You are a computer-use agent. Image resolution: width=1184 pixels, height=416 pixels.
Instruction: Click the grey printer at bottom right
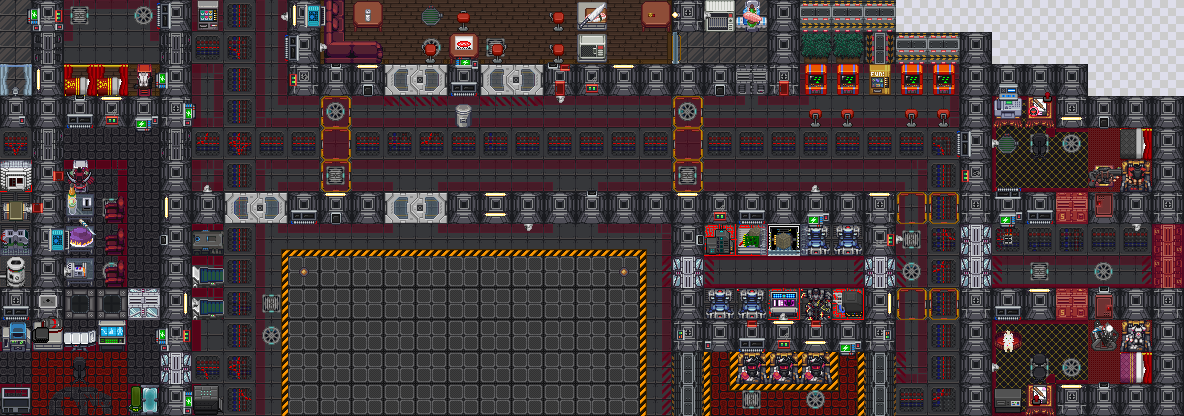tap(1008, 399)
